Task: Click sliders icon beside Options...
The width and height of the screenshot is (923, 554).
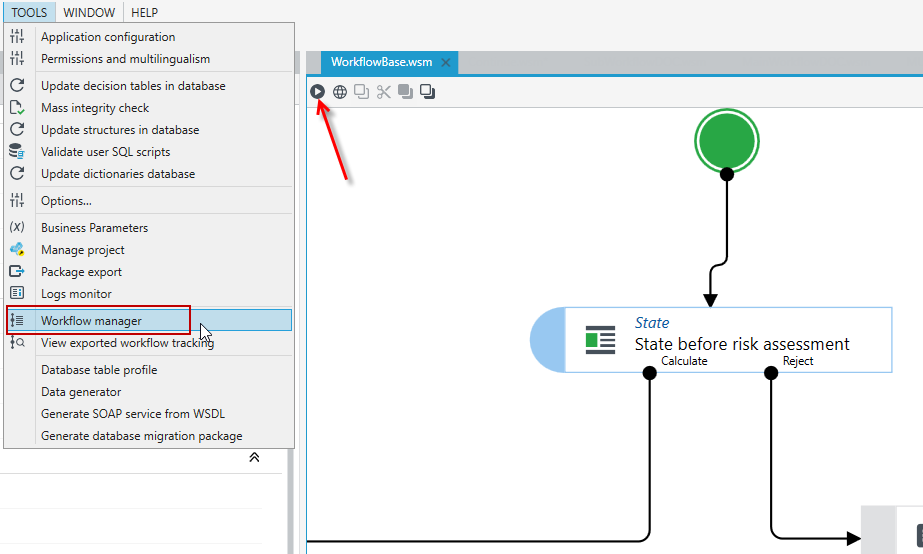Action: (17, 200)
